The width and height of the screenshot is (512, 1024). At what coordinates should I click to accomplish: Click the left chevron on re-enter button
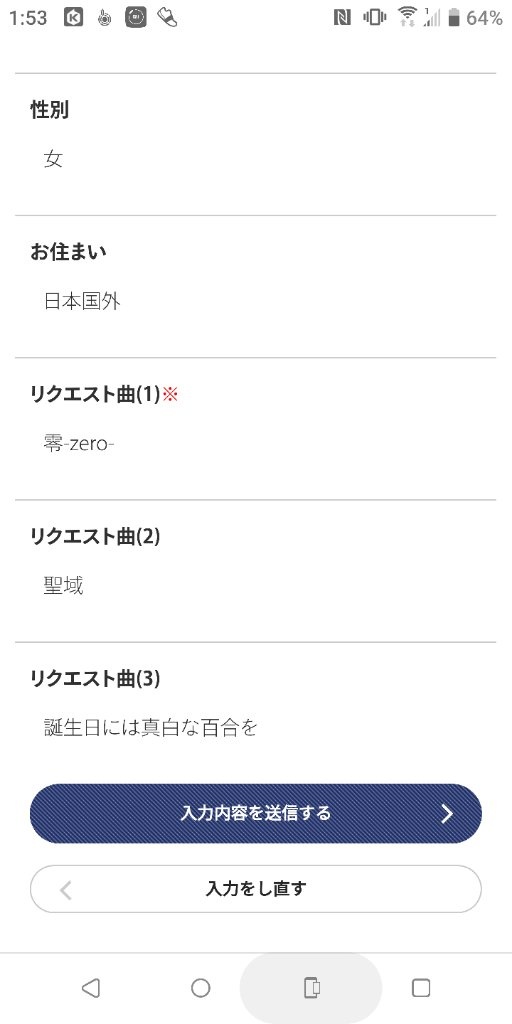pos(65,889)
